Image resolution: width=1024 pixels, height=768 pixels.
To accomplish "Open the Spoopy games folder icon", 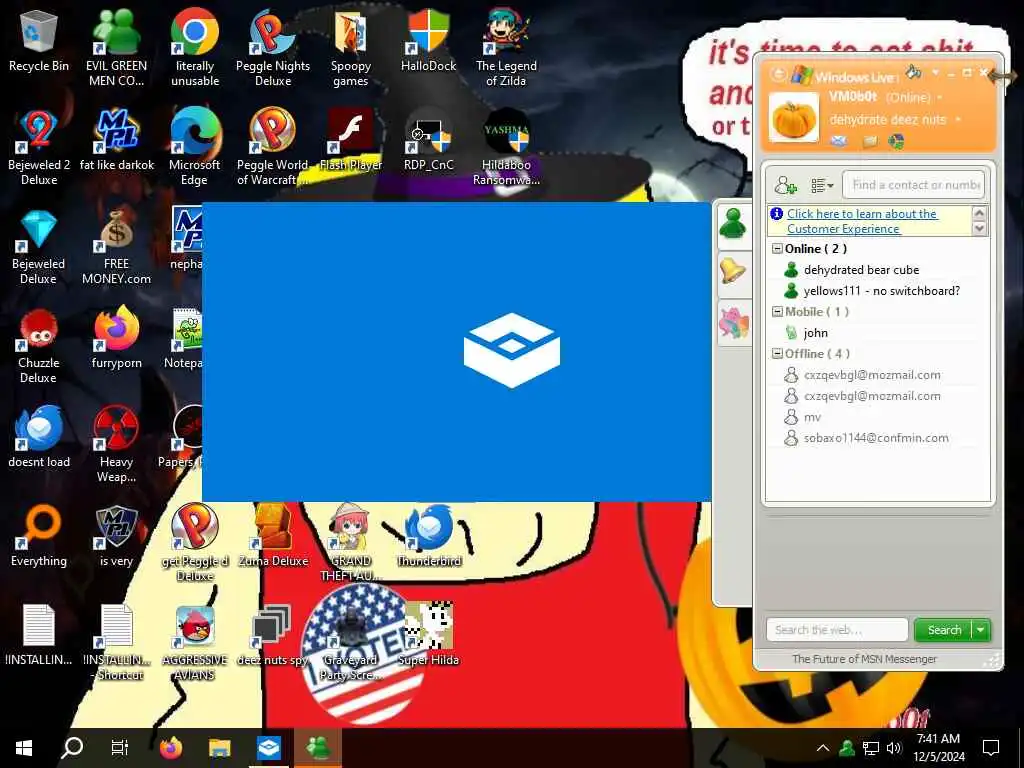I will [x=351, y=49].
